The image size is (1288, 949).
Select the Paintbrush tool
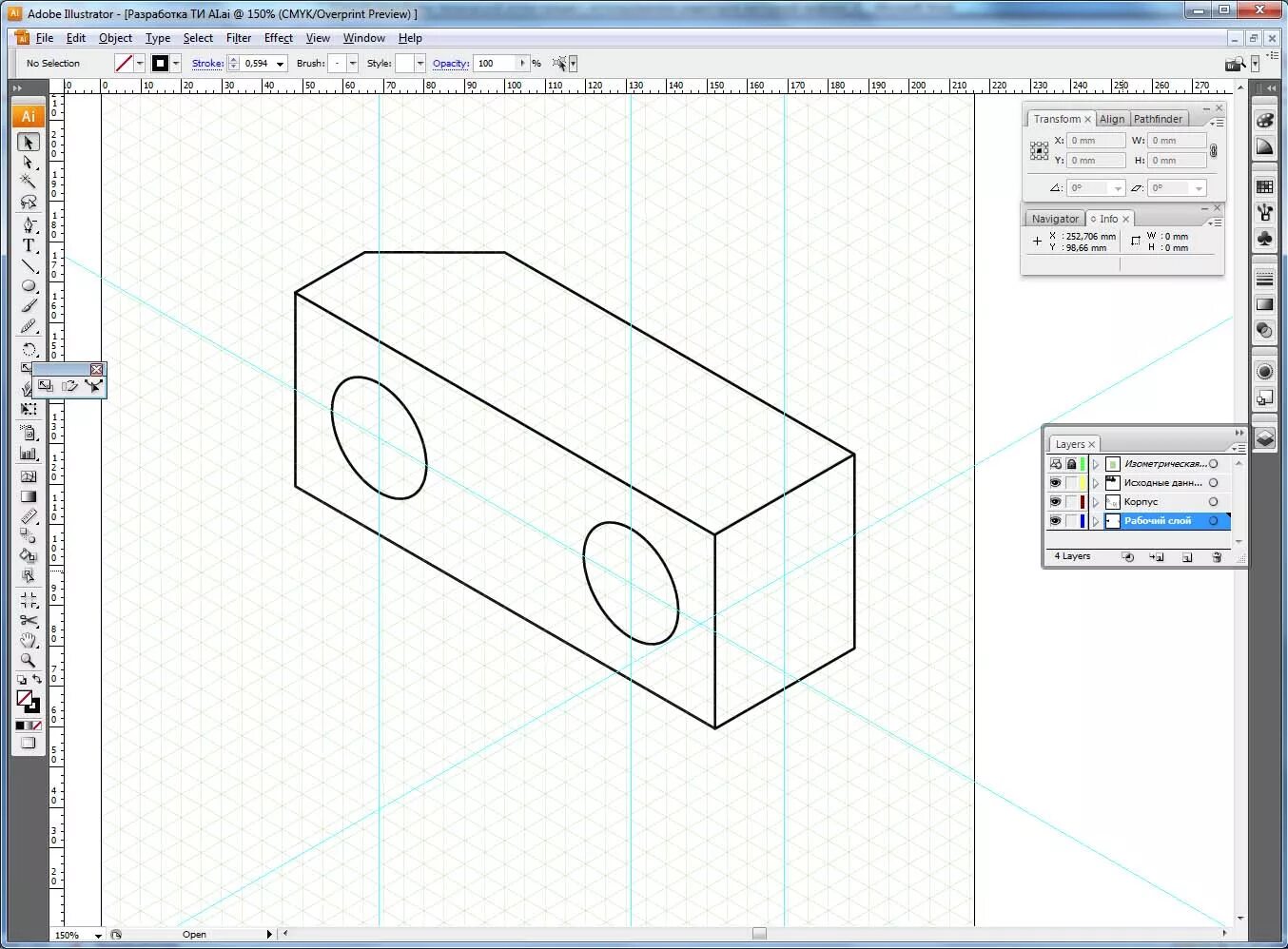(x=28, y=305)
